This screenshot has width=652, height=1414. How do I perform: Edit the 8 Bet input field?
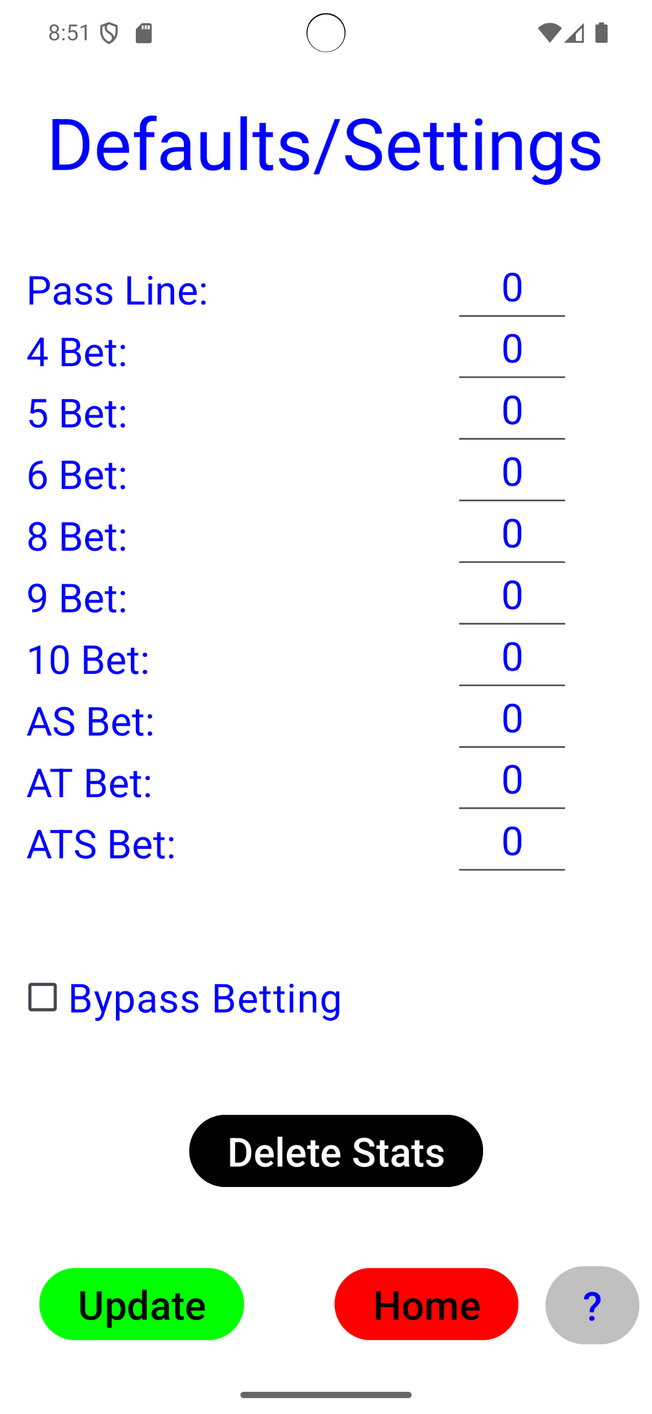tap(512, 535)
